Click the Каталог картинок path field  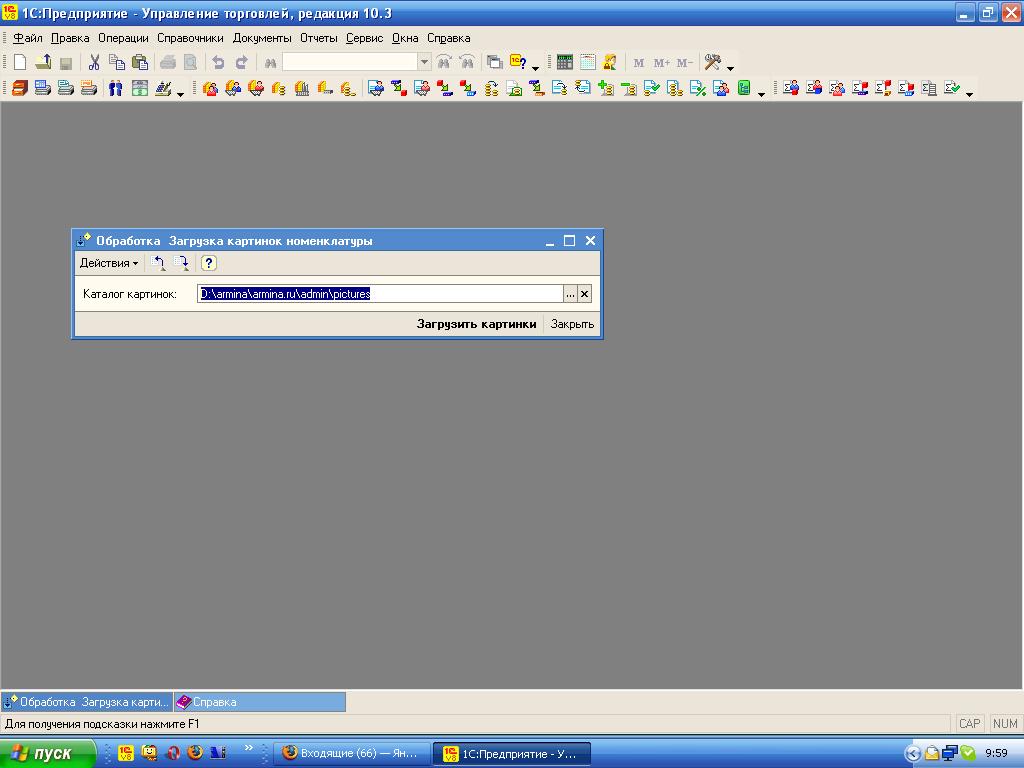coord(380,294)
